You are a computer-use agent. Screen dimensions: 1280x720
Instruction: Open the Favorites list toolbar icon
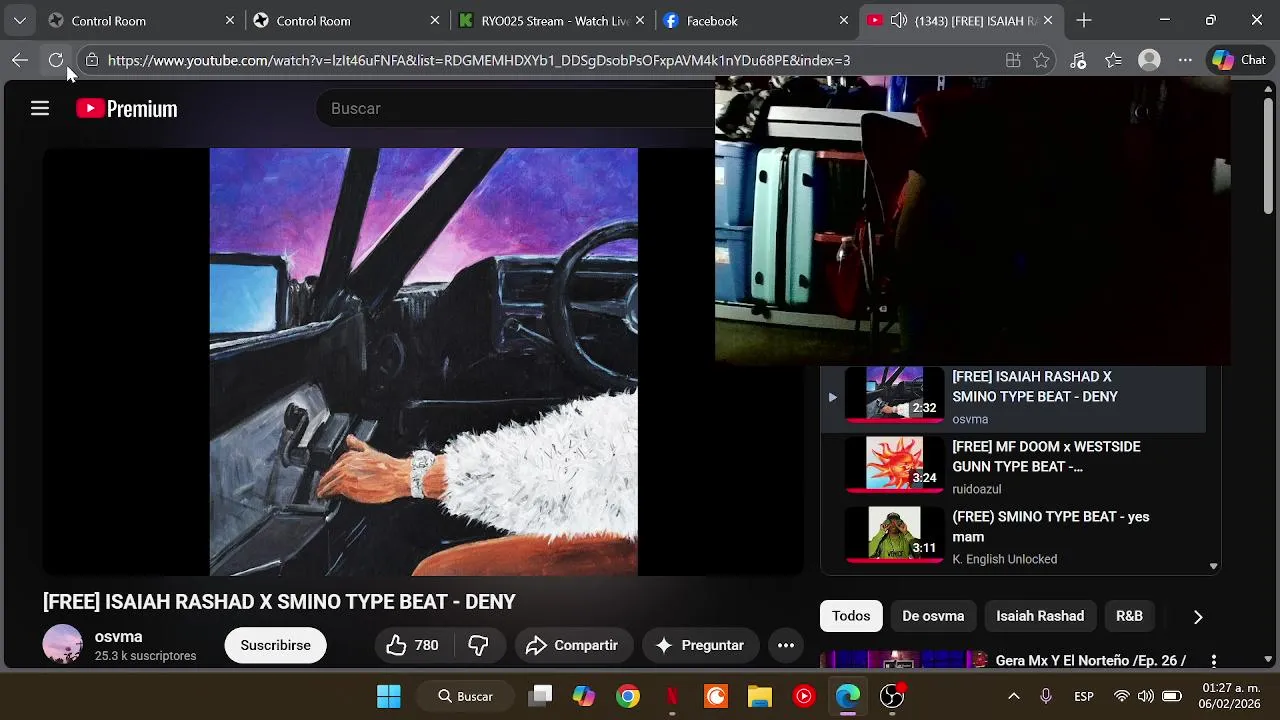tap(1114, 60)
